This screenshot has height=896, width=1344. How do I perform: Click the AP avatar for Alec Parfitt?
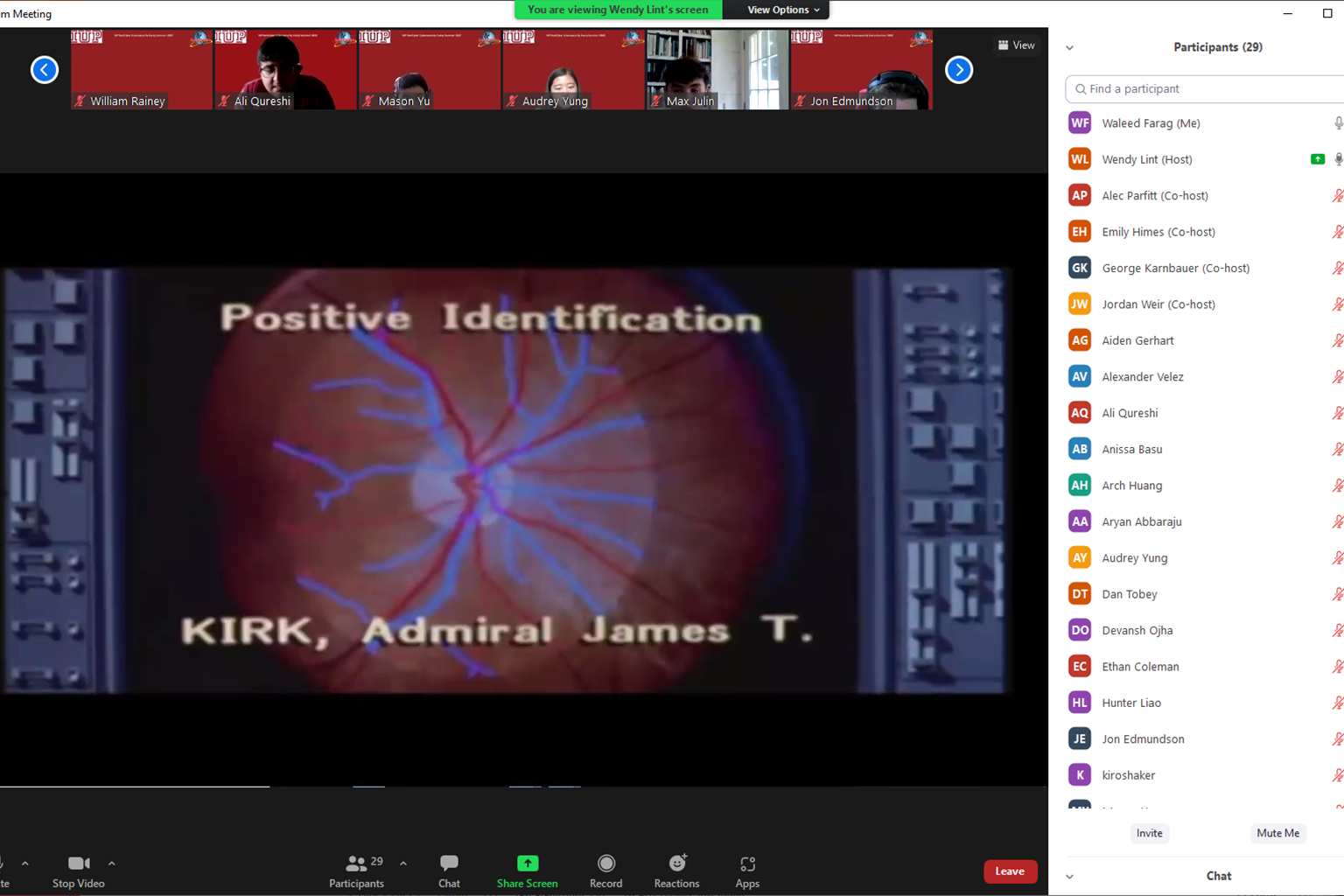pos(1080,195)
